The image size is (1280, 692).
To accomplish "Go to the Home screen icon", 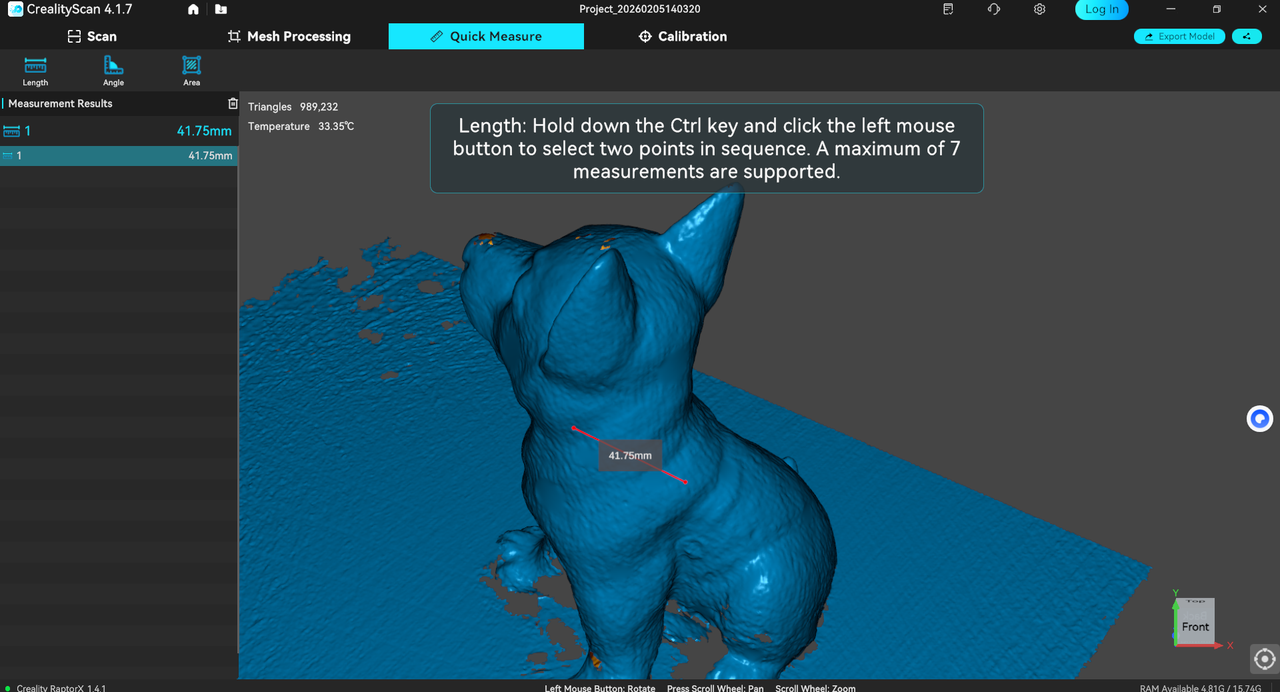I will point(193,10).
